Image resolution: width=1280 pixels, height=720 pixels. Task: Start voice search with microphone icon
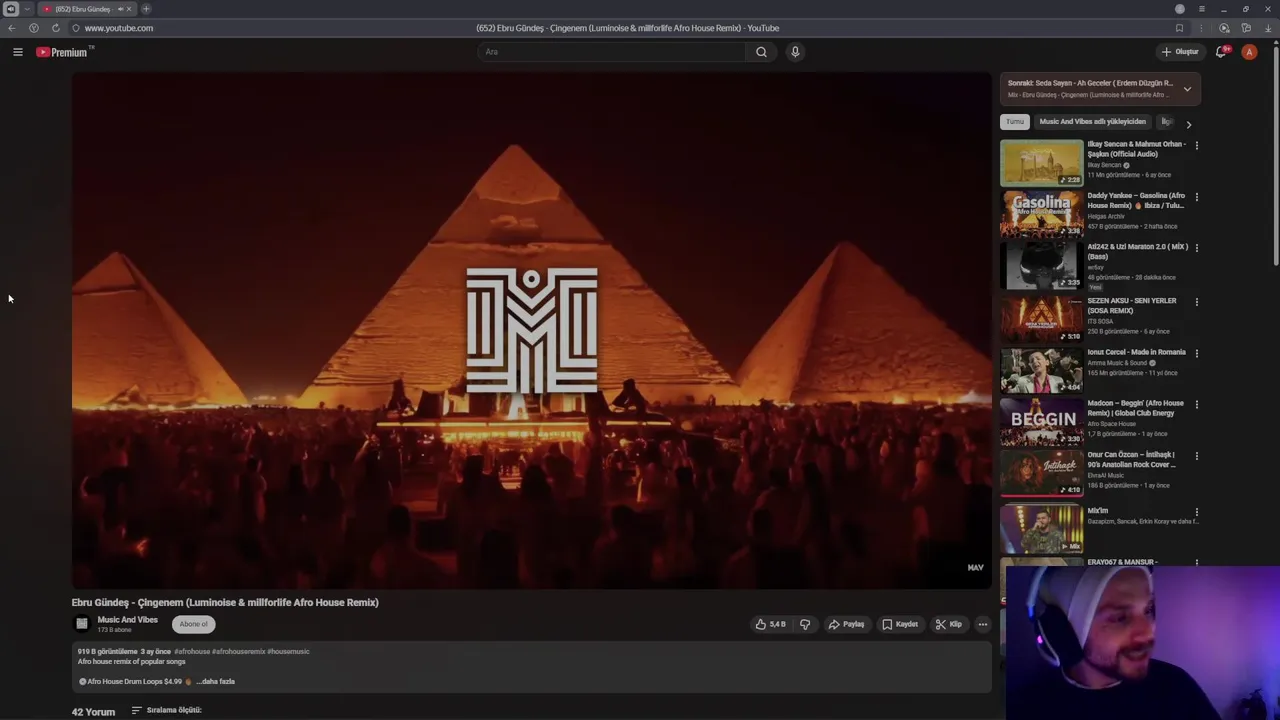click(795, 52)
